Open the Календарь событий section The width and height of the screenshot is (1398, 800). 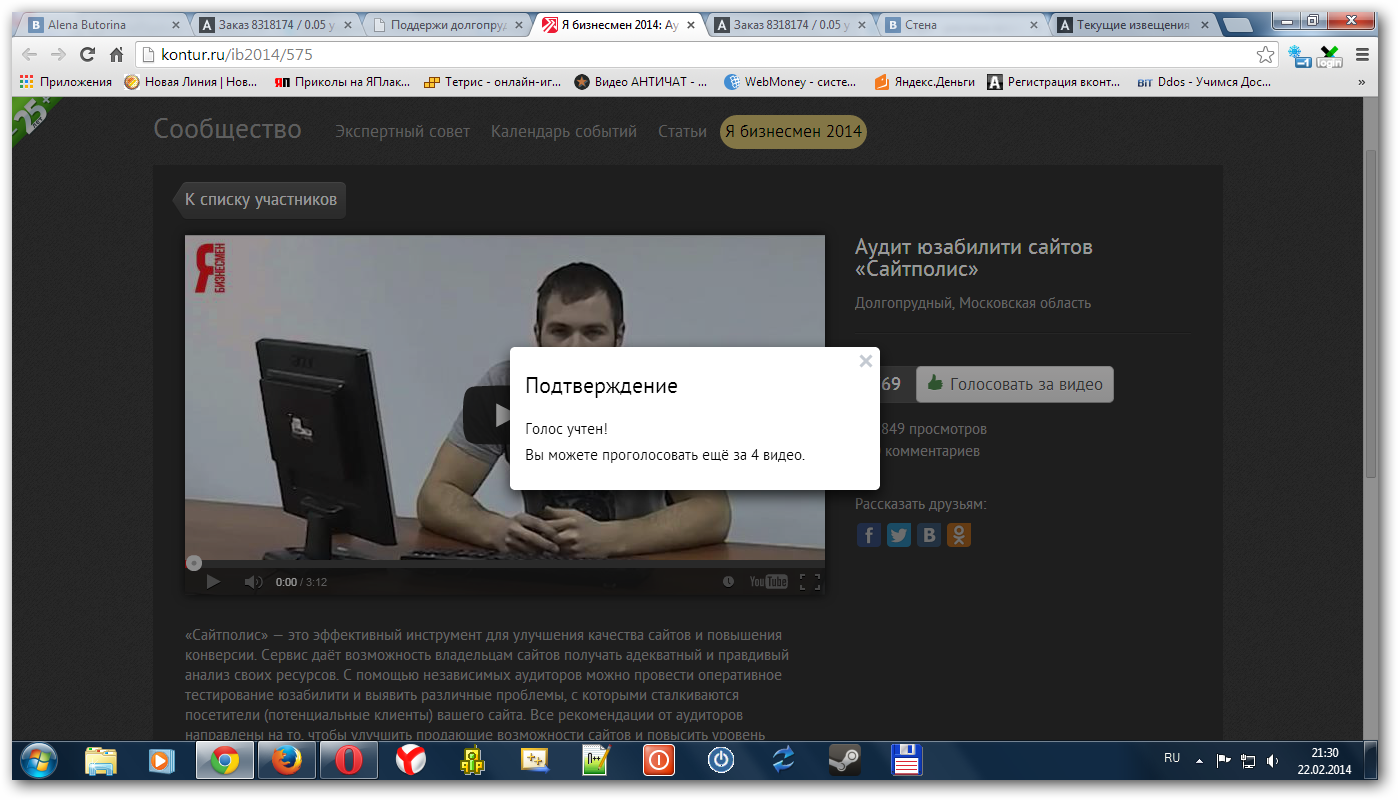(564, 131)
